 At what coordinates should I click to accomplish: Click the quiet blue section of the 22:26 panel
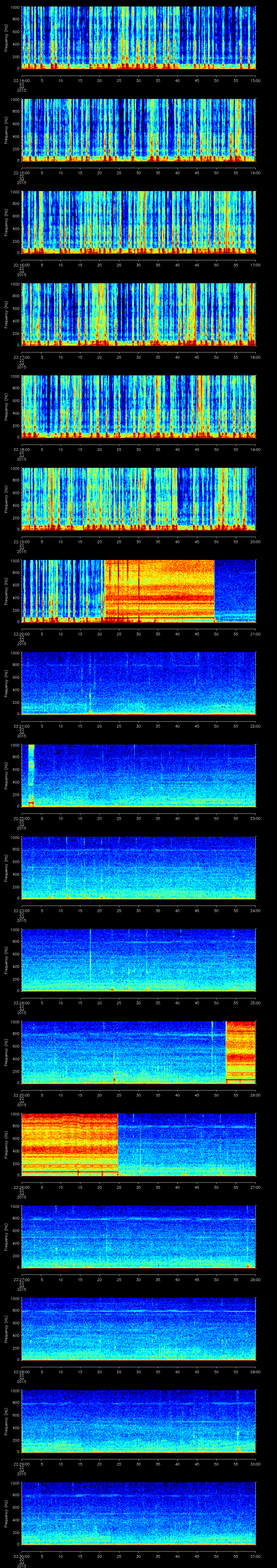[186, 1144]
